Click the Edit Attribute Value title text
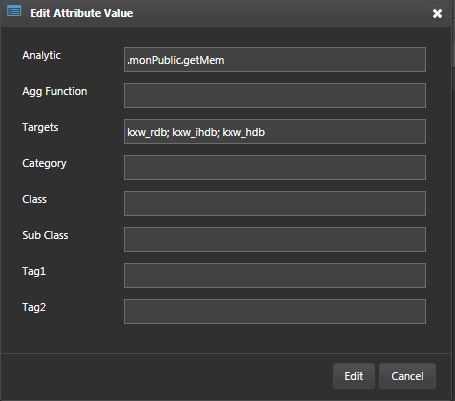This screenshot has width=455, height=401. [82, 13]
